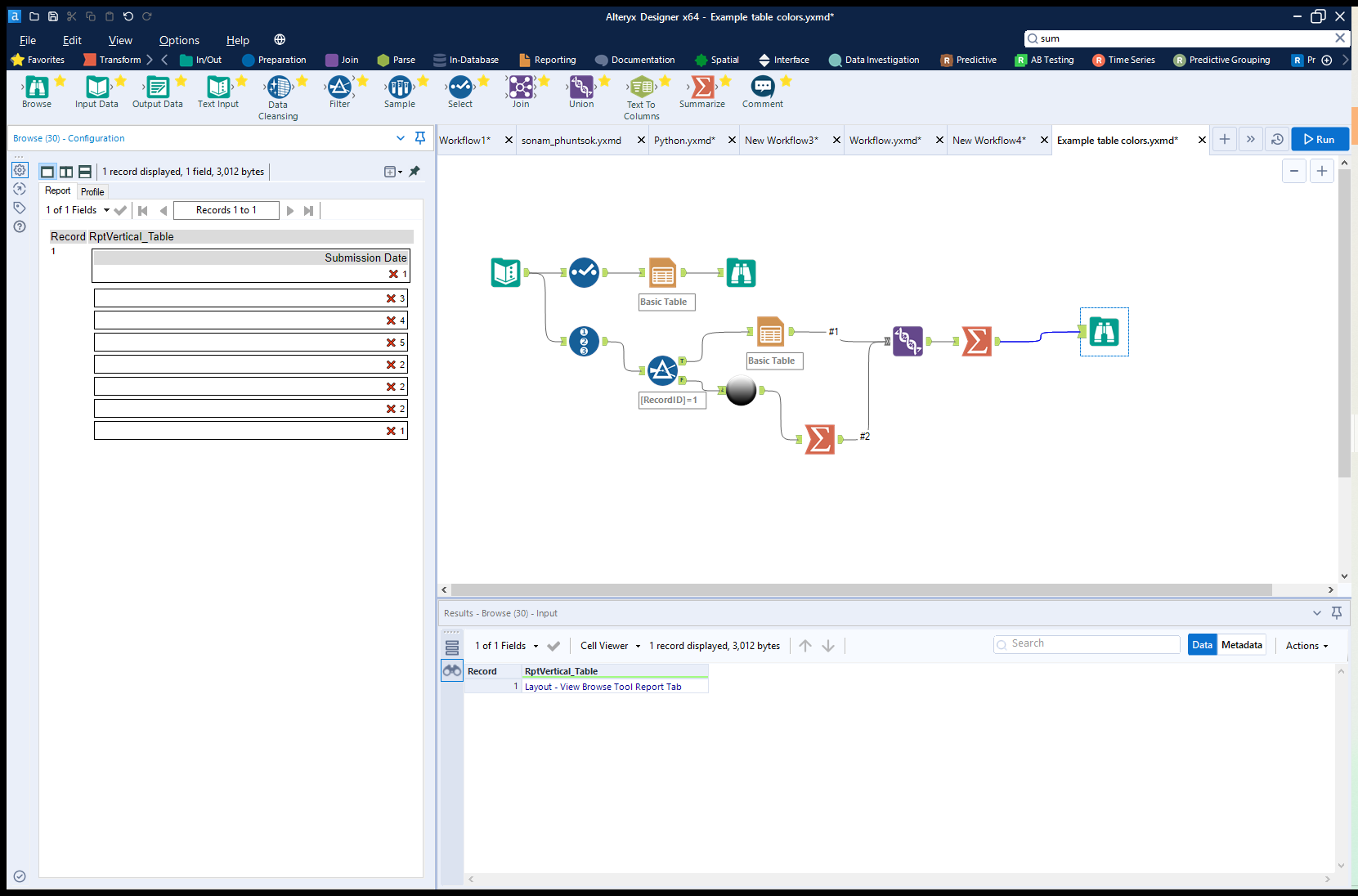Toggle horizontal split layout in Browse panel

point(84,171)
